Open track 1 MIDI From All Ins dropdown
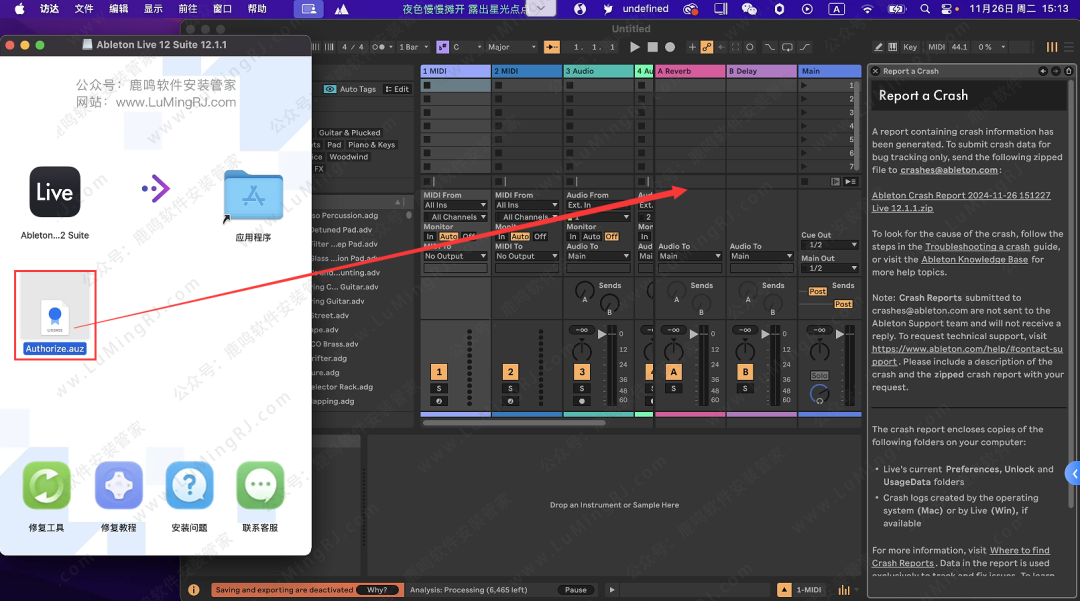This screenshot has width=1080, height=601. click(455, 206)
